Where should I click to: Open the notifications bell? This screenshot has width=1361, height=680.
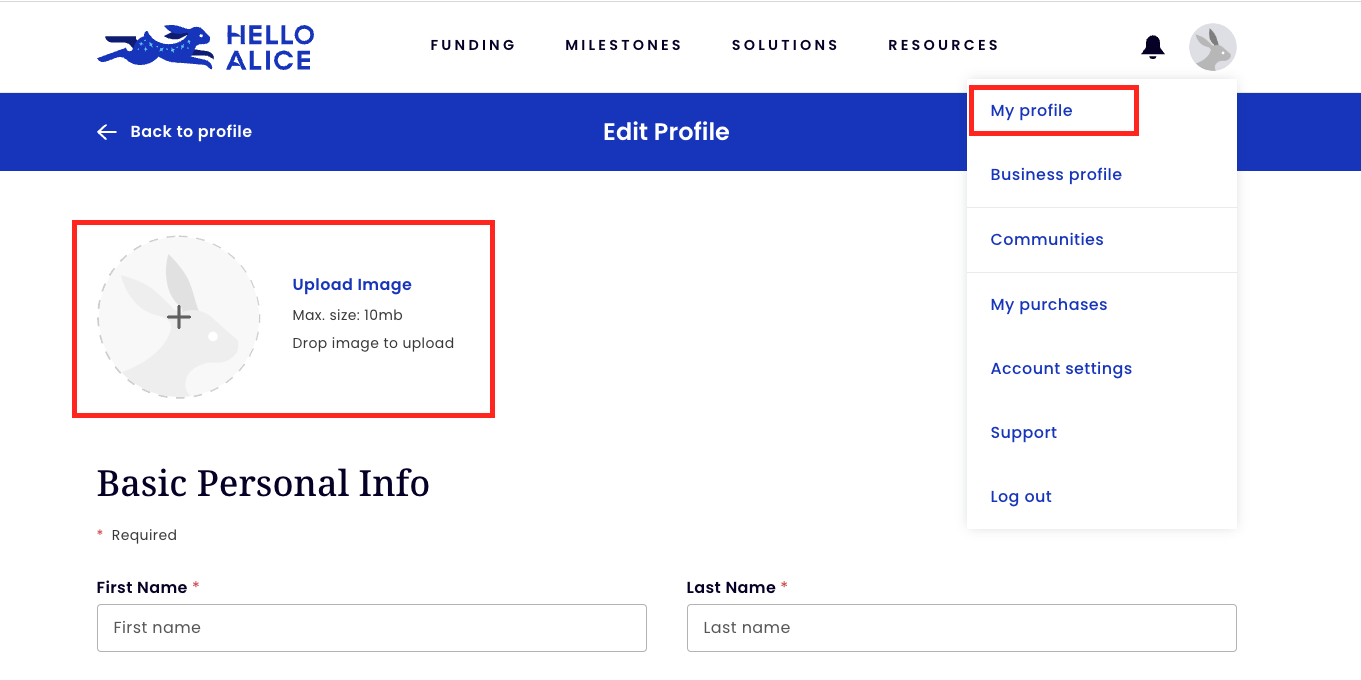[x=1153, y=46]
